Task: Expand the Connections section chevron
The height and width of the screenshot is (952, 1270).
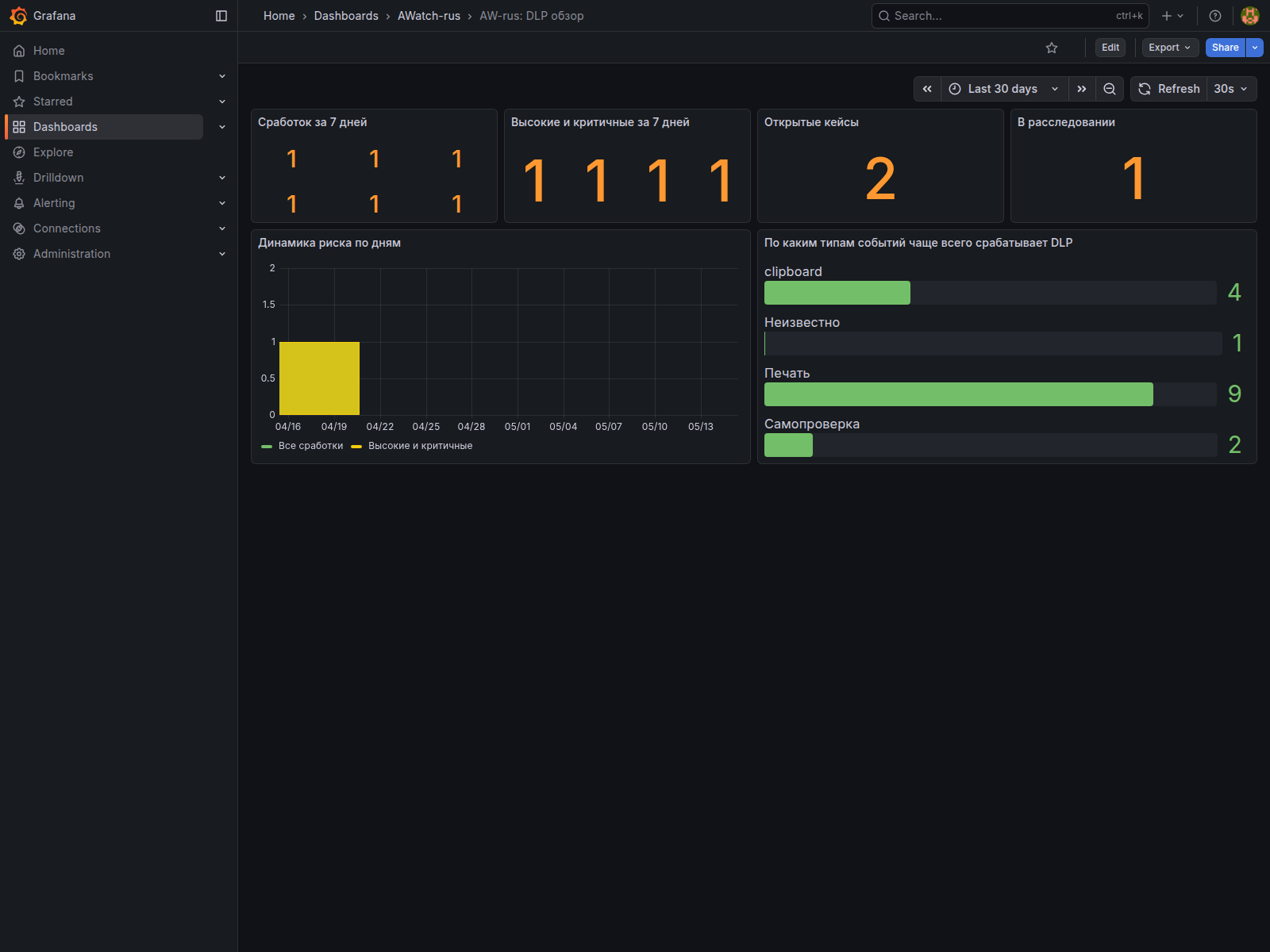Action: [x=222, y=228]
